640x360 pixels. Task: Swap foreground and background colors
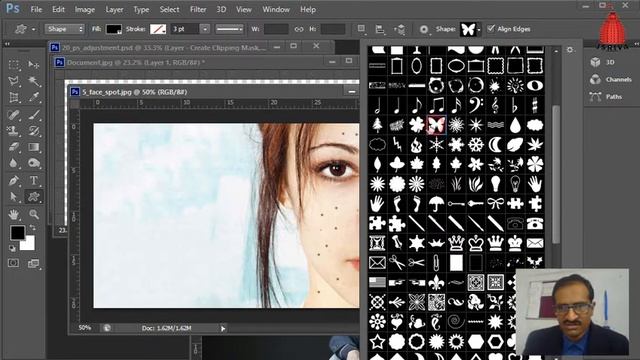click(x=32, y=228)
